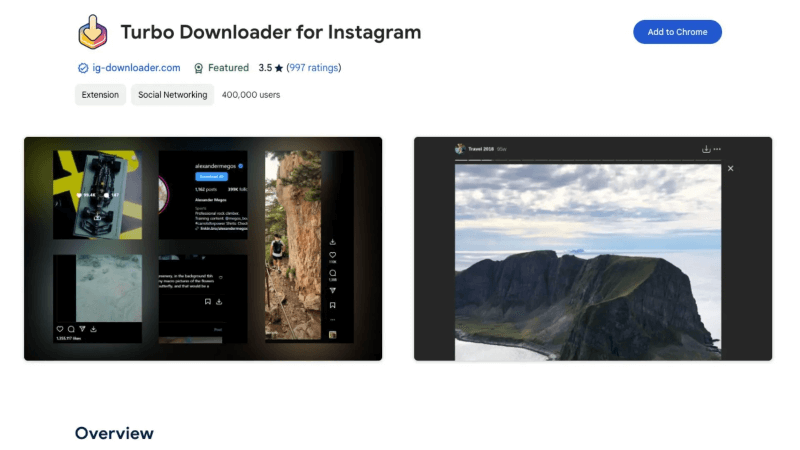Click the Travel 2018 story name
The image size is (800, 450).
tap(481, 149)
